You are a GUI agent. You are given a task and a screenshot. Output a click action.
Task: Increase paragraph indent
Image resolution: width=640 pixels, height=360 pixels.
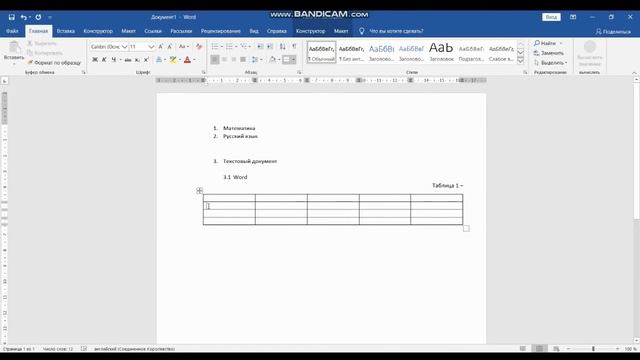270,47
